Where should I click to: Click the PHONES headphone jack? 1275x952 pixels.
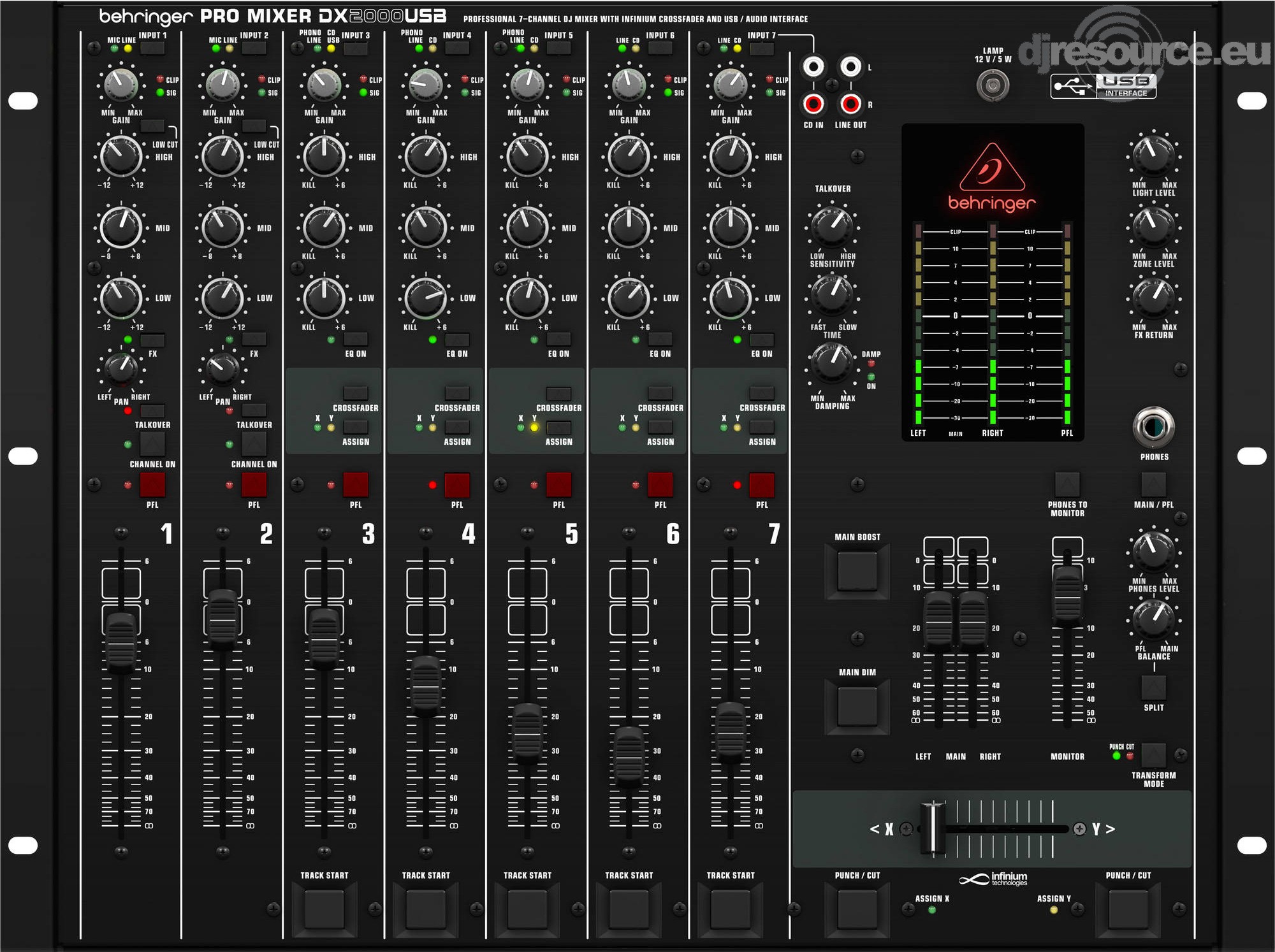pyautogui.click(x=1153, y=427)
